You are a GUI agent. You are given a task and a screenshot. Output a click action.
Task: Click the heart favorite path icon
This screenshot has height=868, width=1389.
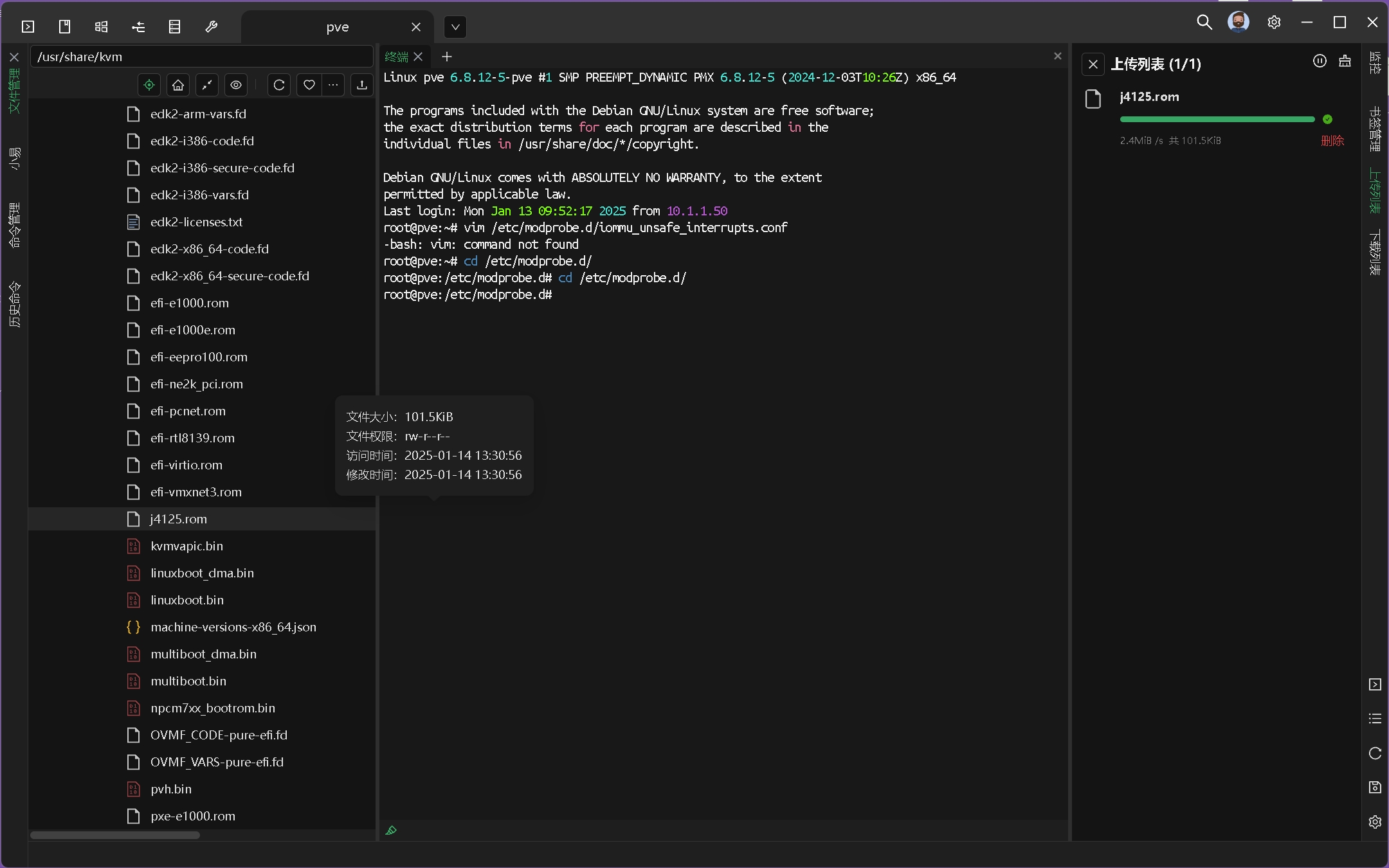point(309,85)
